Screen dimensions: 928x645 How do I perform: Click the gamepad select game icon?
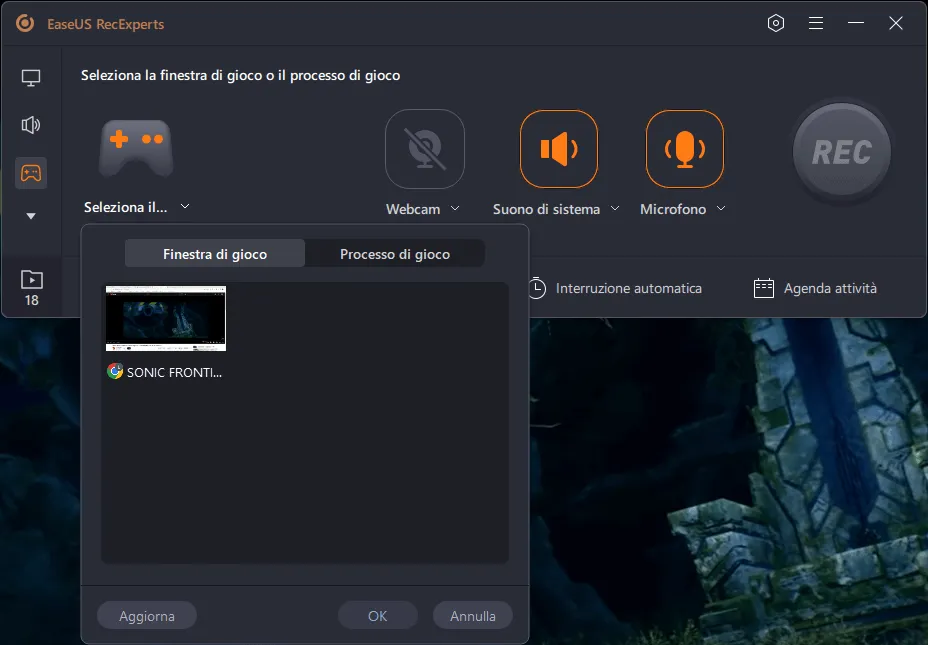pyautogui.click(x=136, y=149)
